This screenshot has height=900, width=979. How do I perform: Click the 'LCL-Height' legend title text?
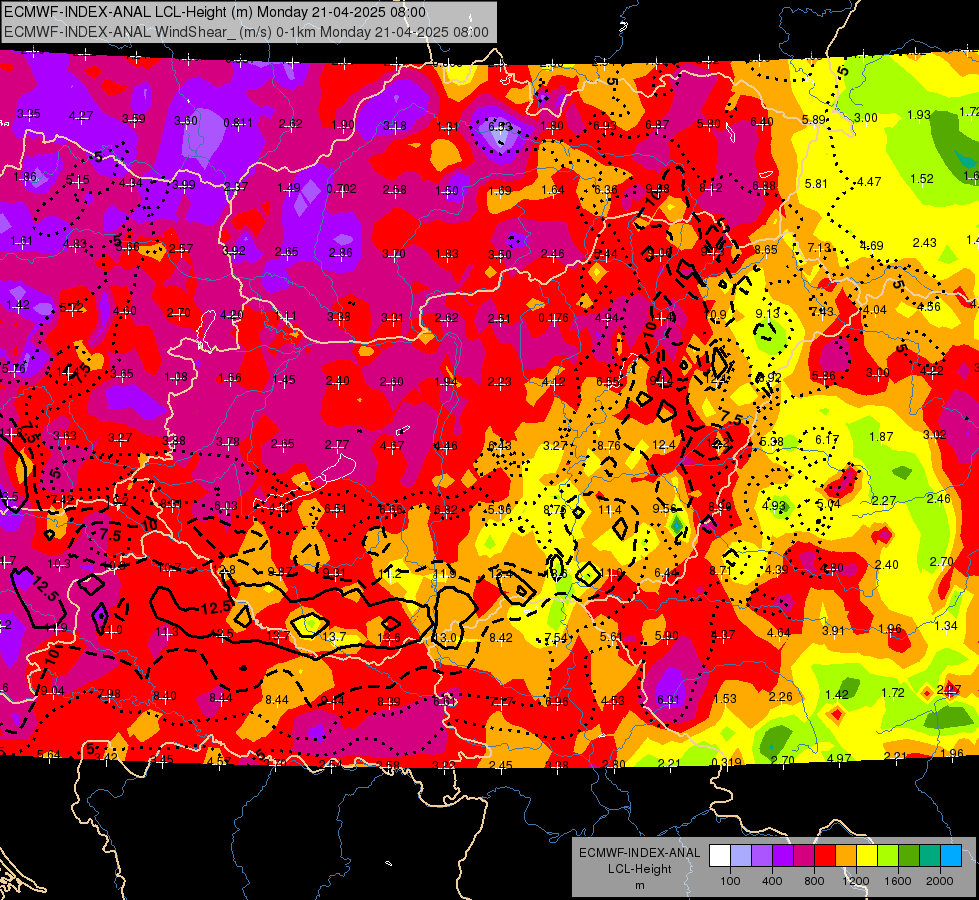pos(639,869)
